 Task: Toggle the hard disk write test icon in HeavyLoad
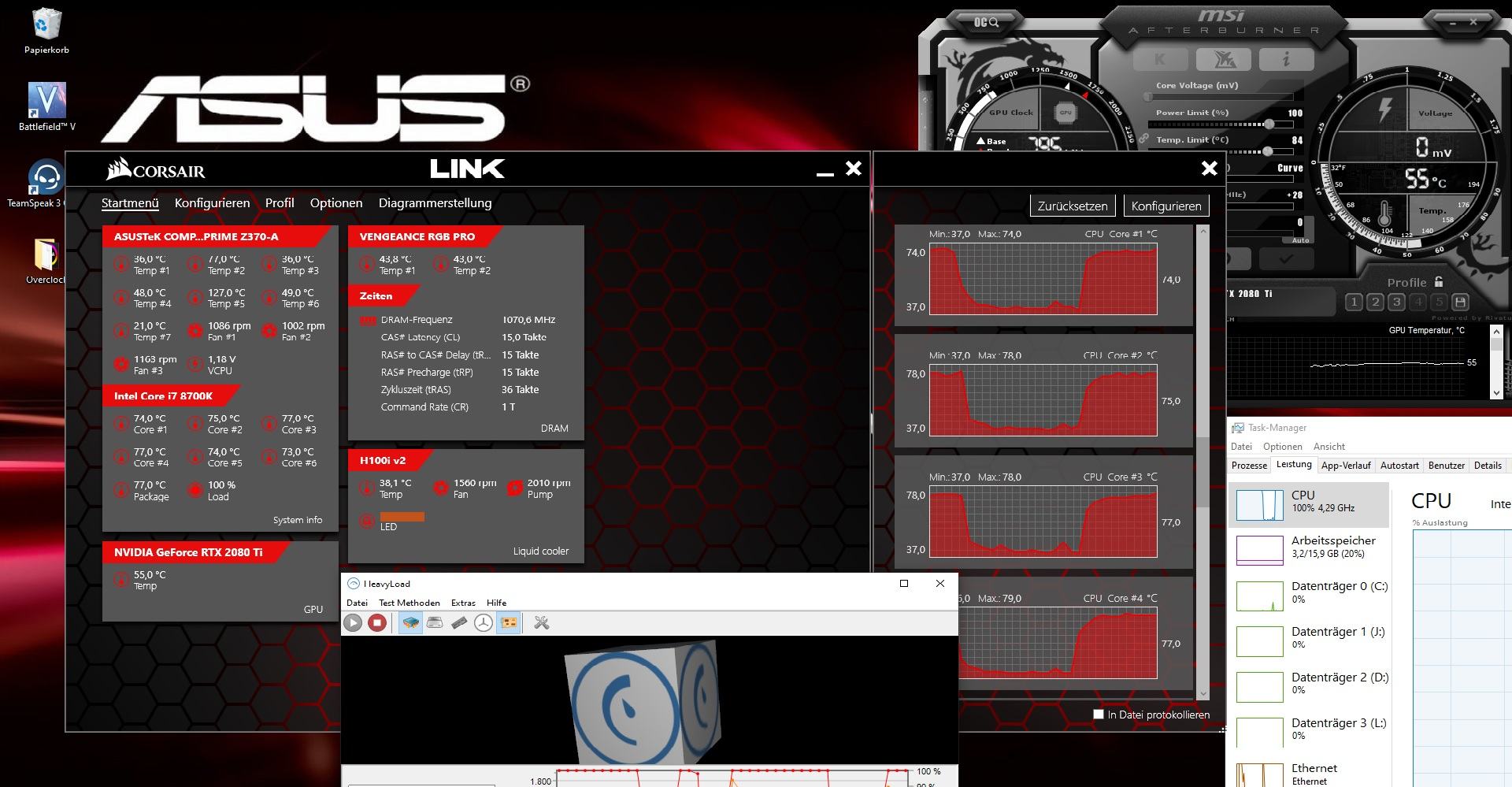(435, 623)
